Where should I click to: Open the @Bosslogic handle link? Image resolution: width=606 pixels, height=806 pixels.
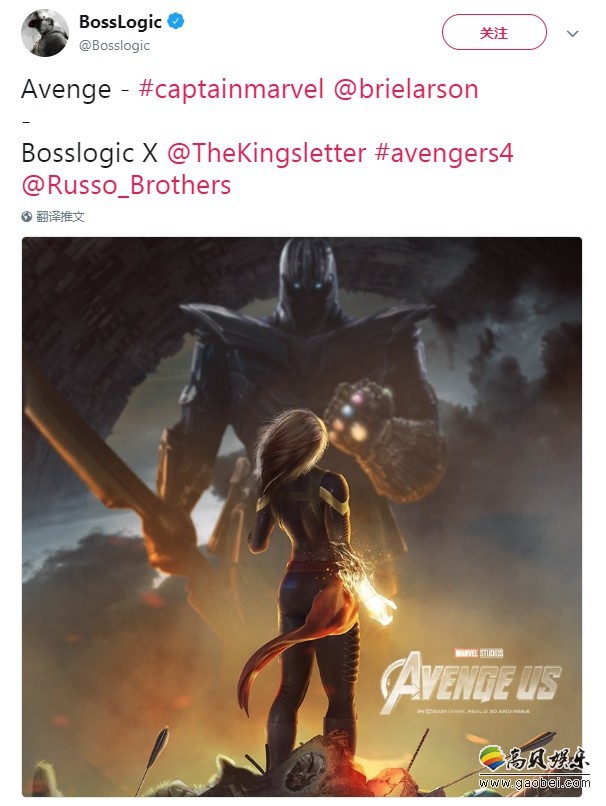(115, 45)
